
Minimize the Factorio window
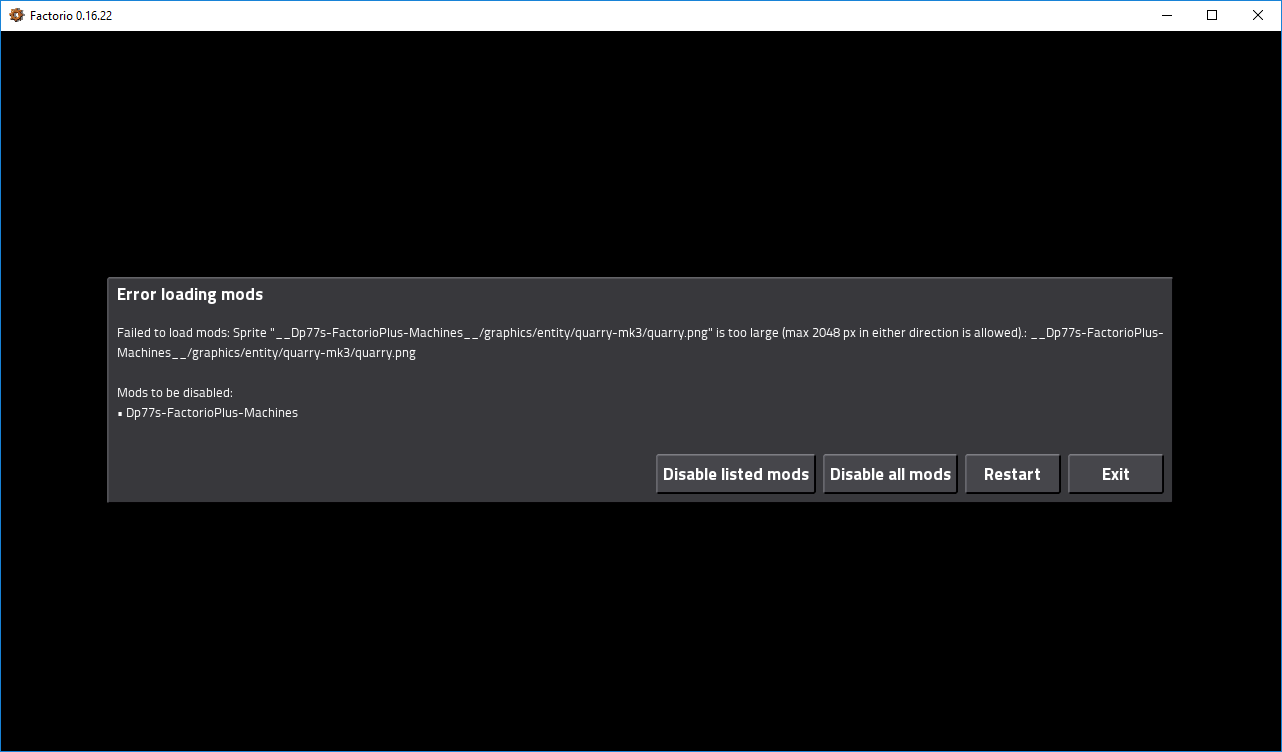[x=1166, y=15]
